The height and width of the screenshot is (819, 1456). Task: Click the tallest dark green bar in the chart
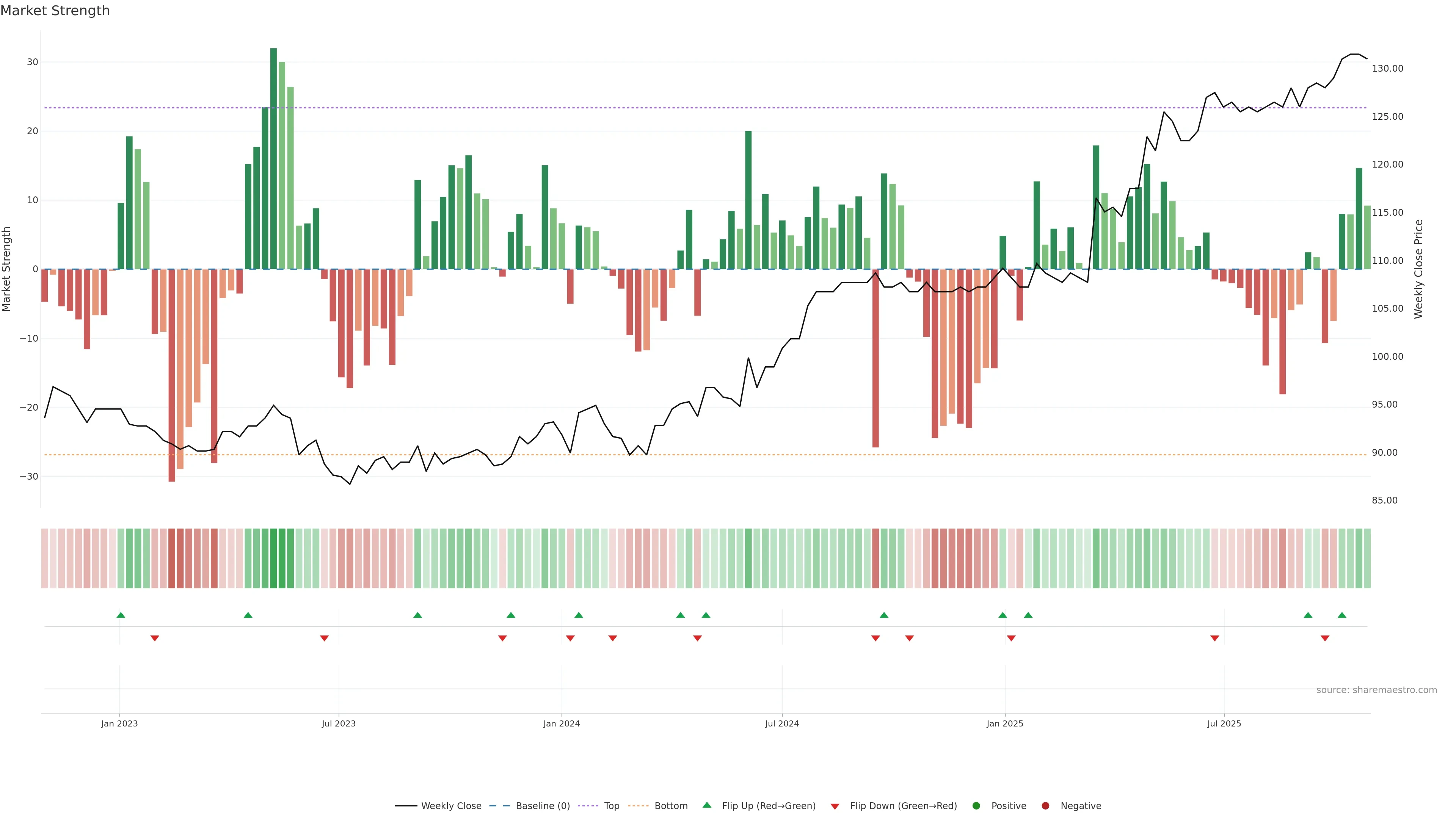coord(273,158)
